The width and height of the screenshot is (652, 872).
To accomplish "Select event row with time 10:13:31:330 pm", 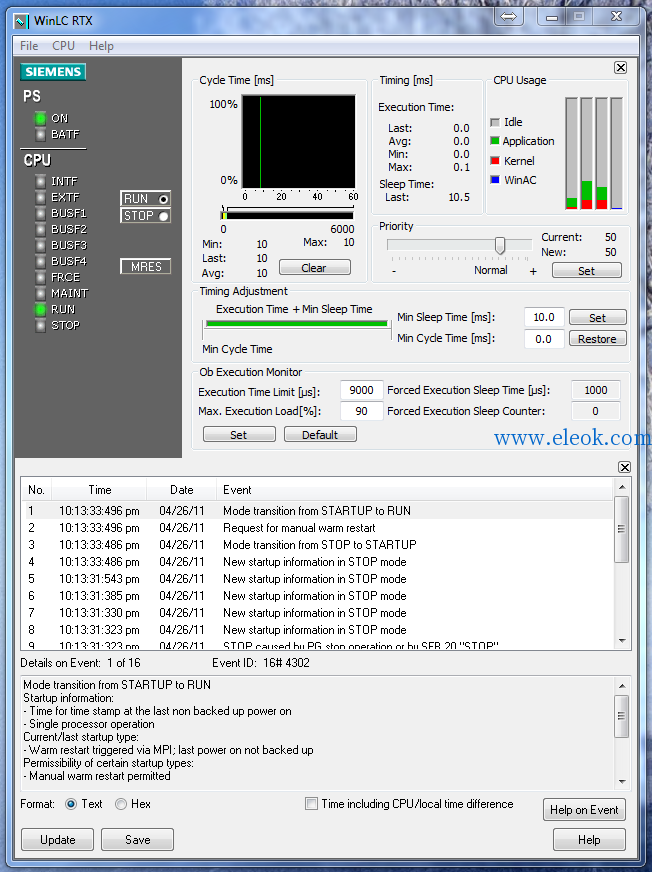I will pos(318,613).
